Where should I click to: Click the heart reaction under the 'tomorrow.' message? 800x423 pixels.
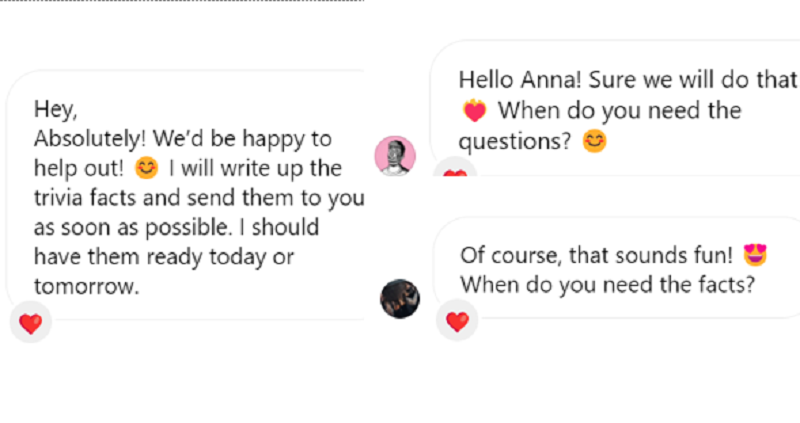point(31,324)
